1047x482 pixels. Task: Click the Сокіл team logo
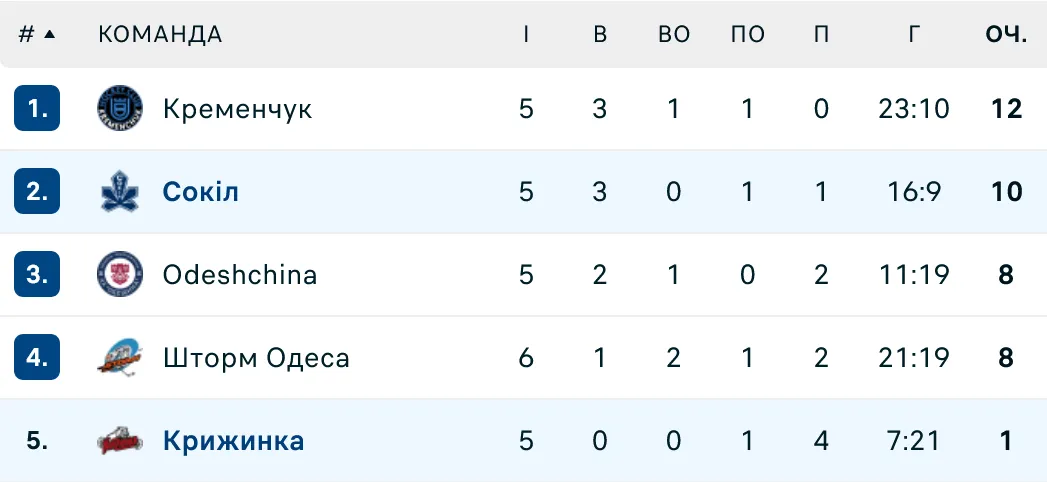pyautogui.click(x=120, y=191)
